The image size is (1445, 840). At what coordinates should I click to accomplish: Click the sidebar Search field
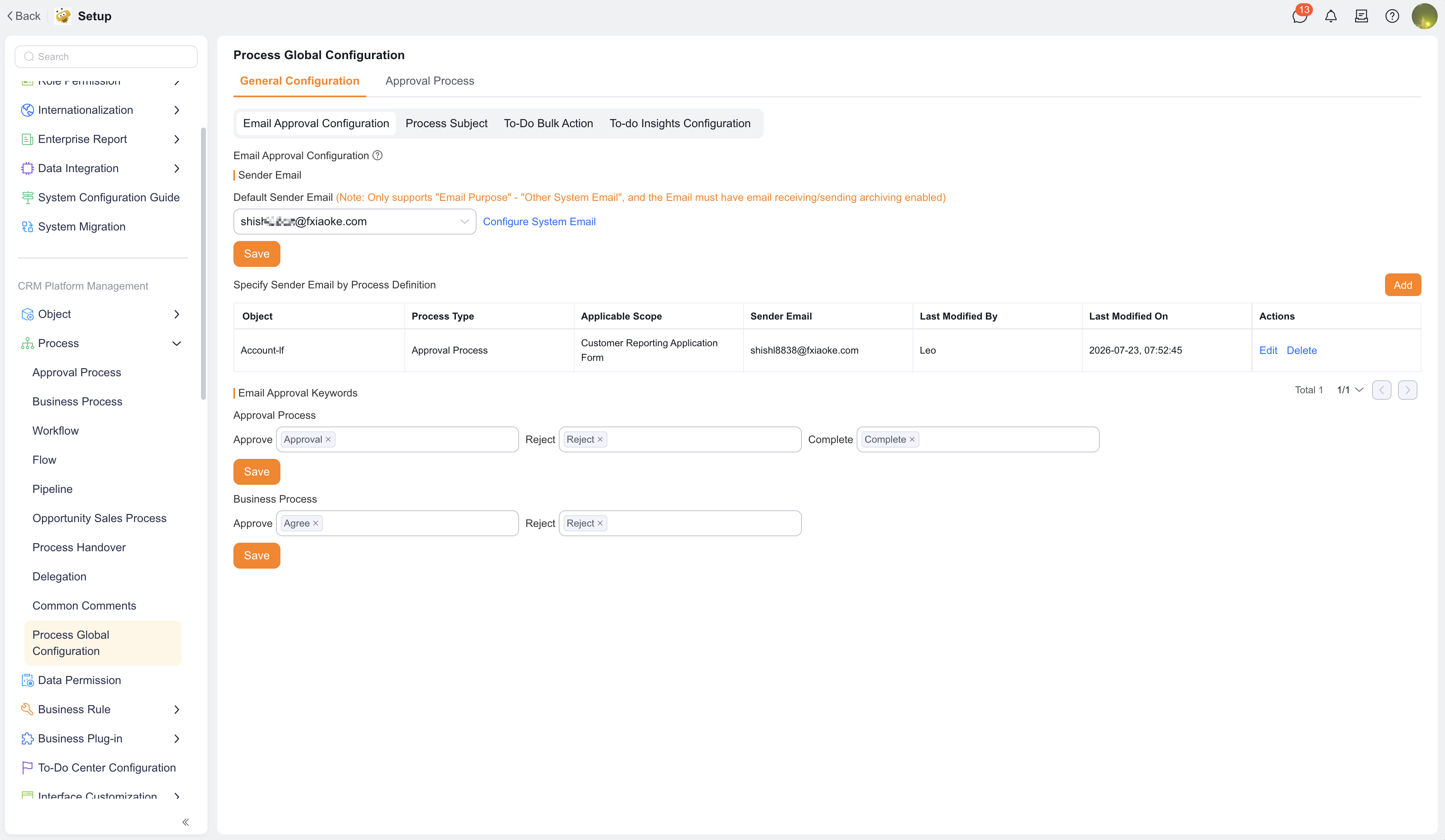point(106,57)
